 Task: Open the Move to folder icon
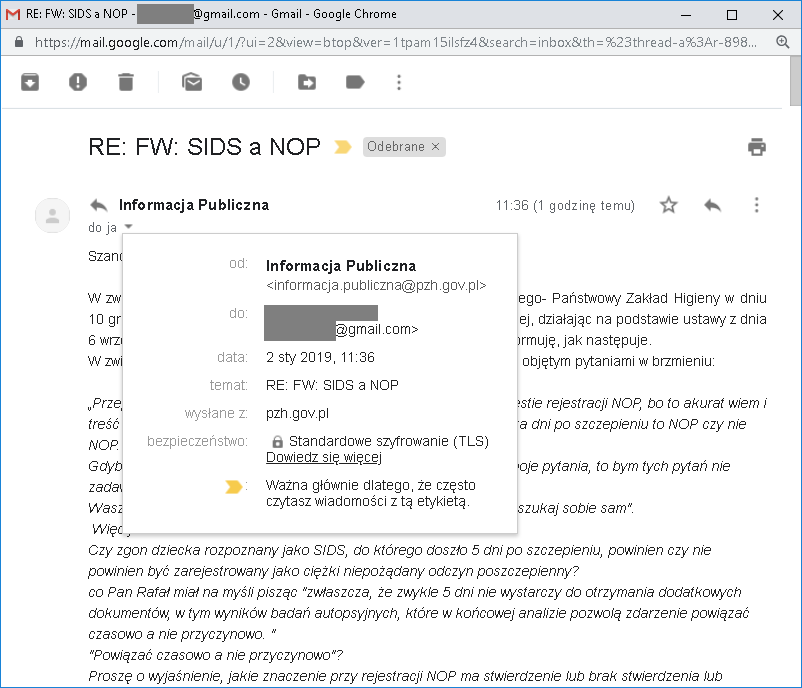pos(307,82)
